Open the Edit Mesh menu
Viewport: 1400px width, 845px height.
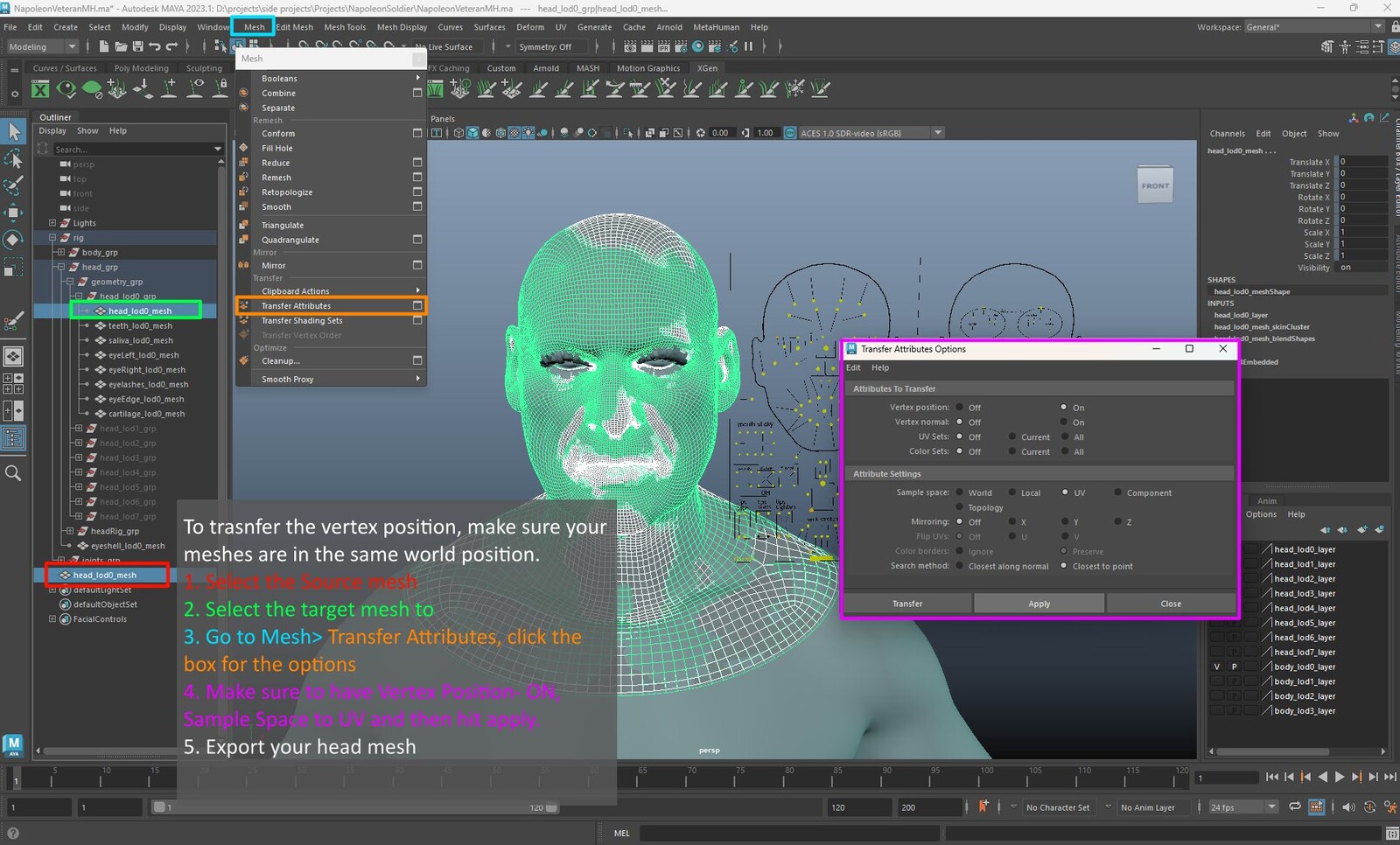pos(295,27)
